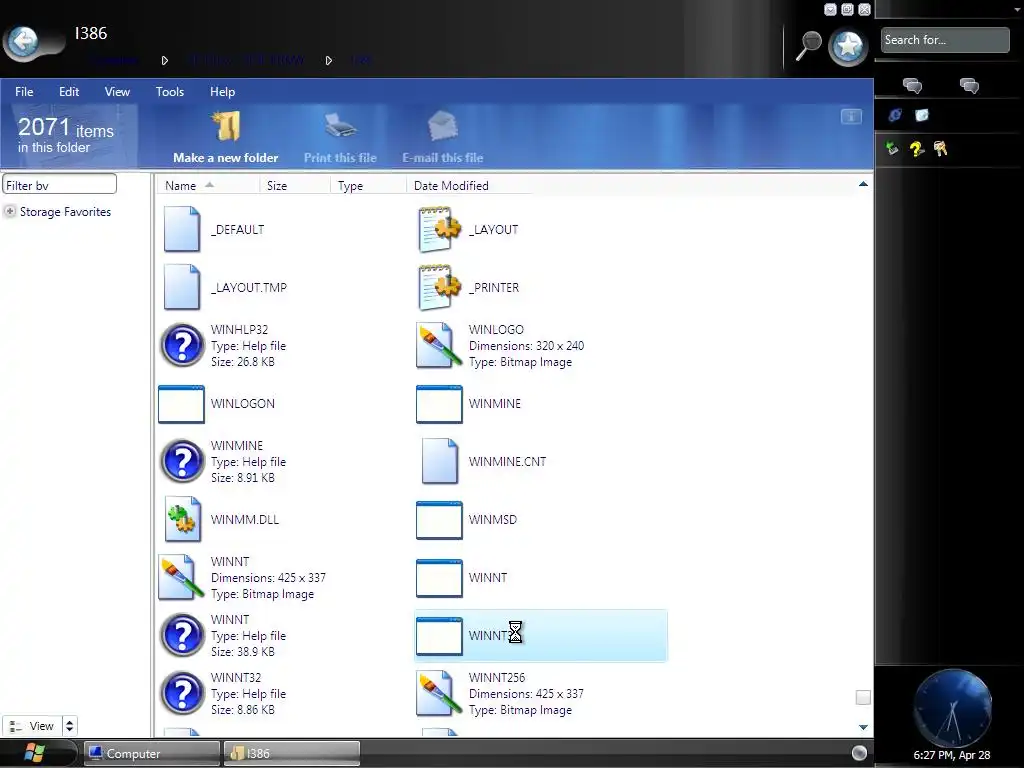The width and height of the screenshot is (1024, 768).
Task: Click Print this file
Action: (x=340, y=136)
